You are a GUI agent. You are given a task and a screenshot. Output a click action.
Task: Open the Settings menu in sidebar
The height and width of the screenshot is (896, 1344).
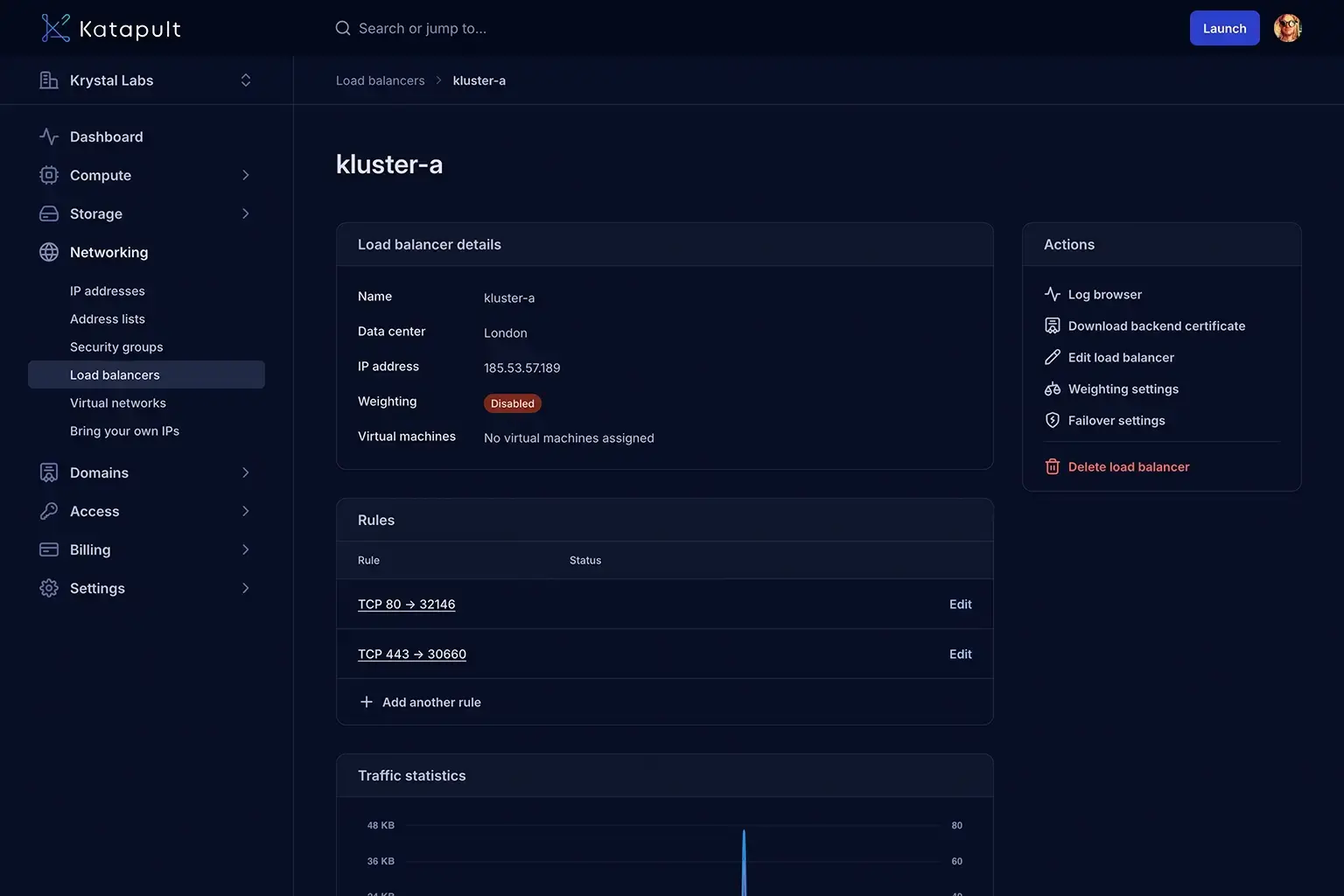point(97,588)
